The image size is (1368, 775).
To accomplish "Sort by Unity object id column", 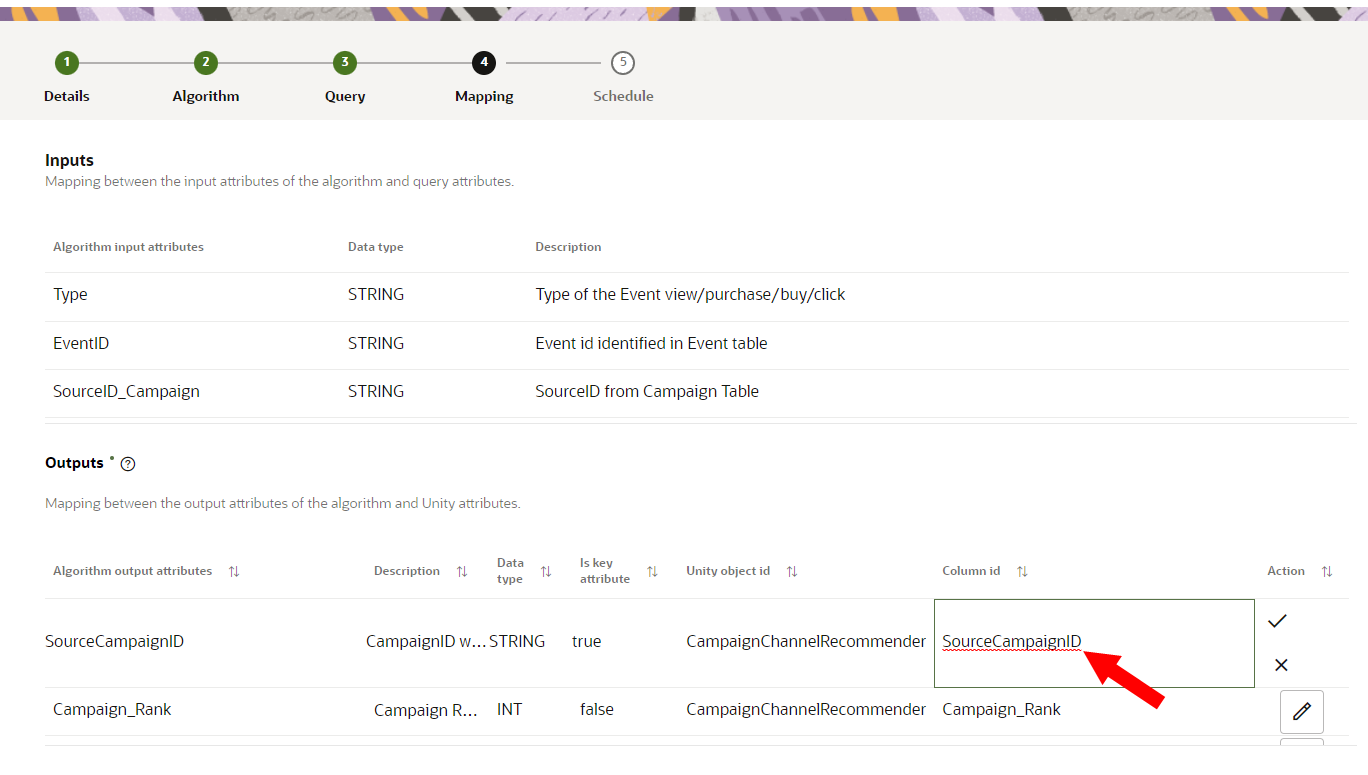I will coord(792,571).
